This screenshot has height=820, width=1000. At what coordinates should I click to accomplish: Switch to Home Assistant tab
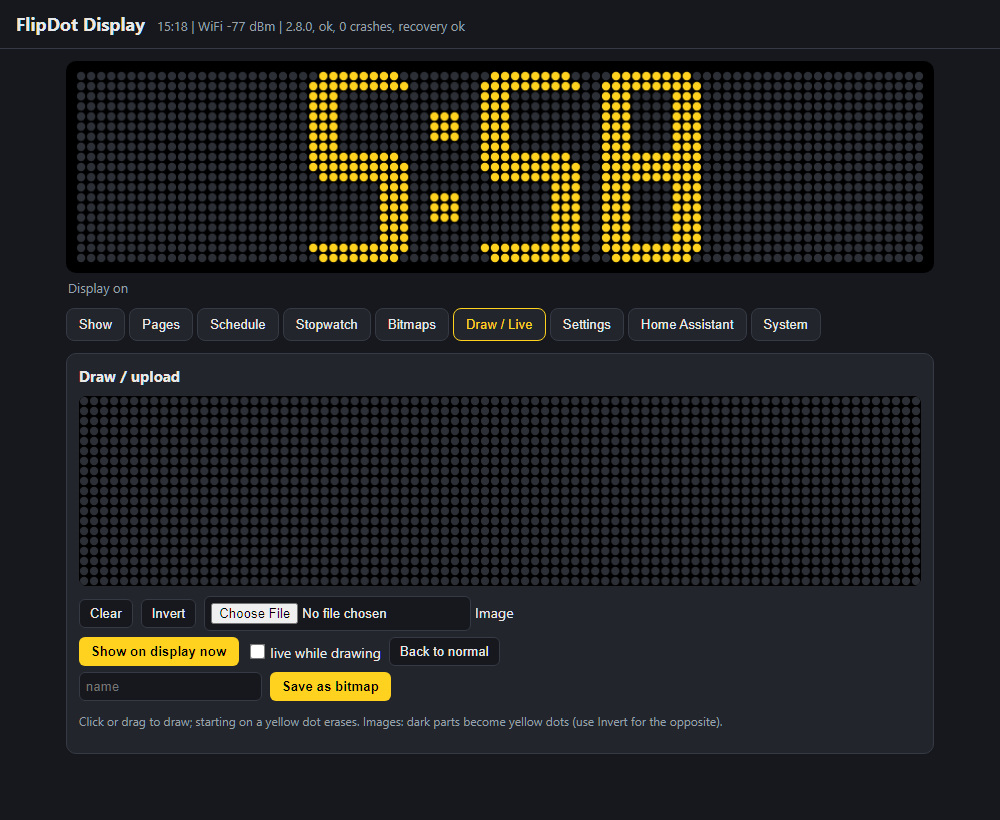tap(688, 325)
